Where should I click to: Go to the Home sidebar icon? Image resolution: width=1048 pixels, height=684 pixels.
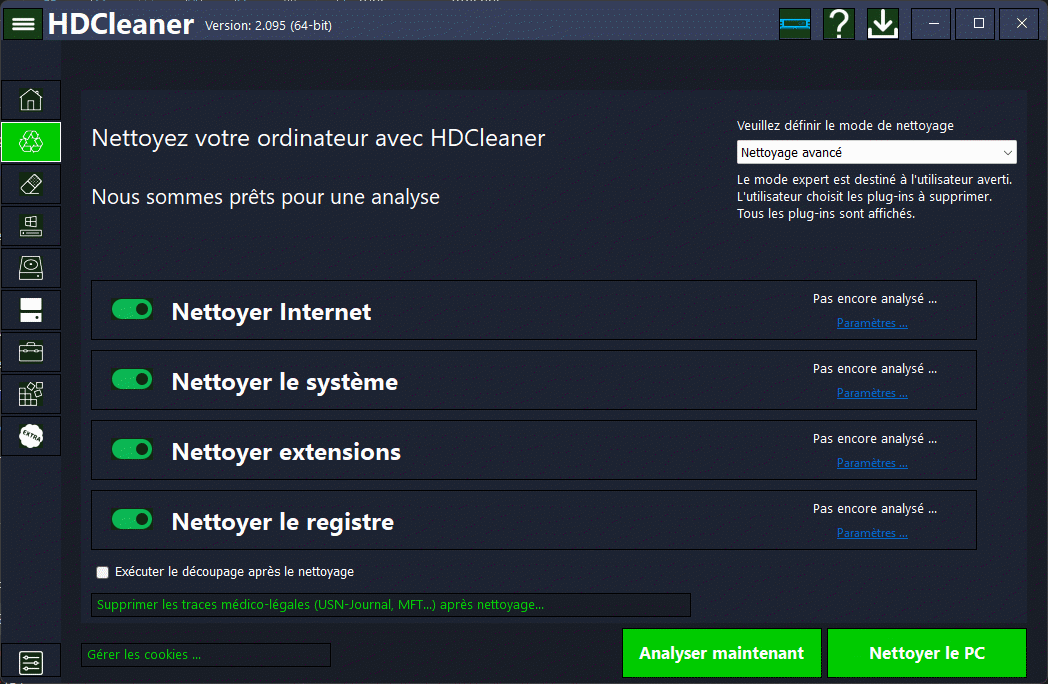pyautogui.click(x=31, y=100)
